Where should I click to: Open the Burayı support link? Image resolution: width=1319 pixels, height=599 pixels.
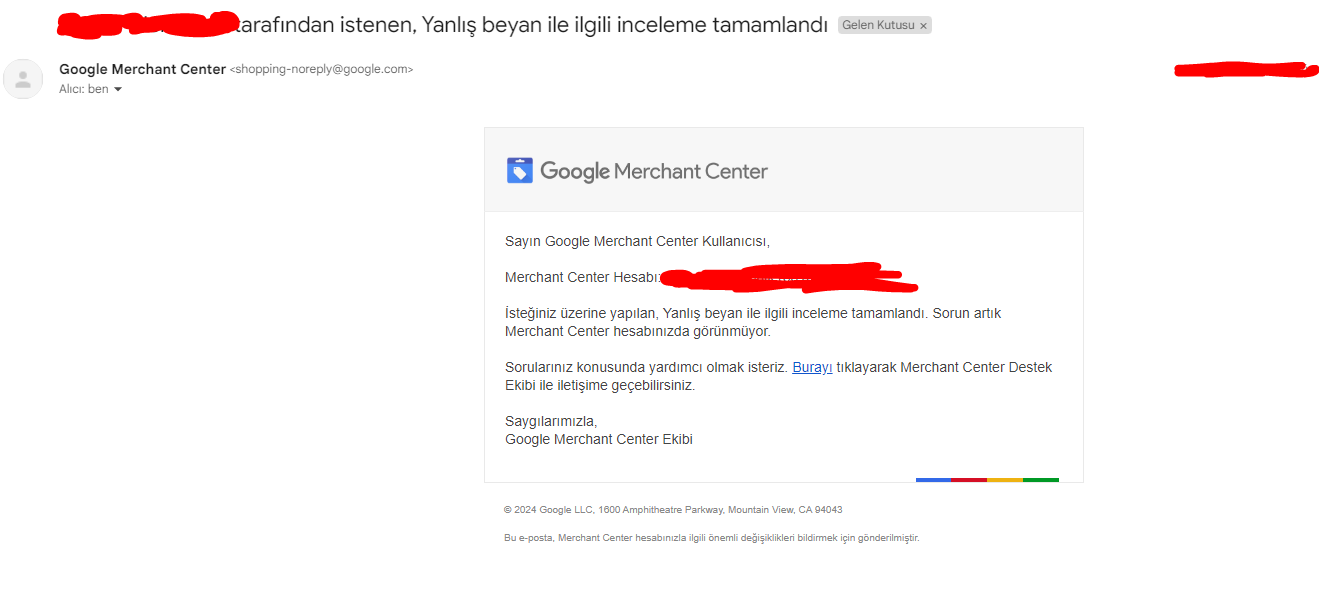(812, 367)
